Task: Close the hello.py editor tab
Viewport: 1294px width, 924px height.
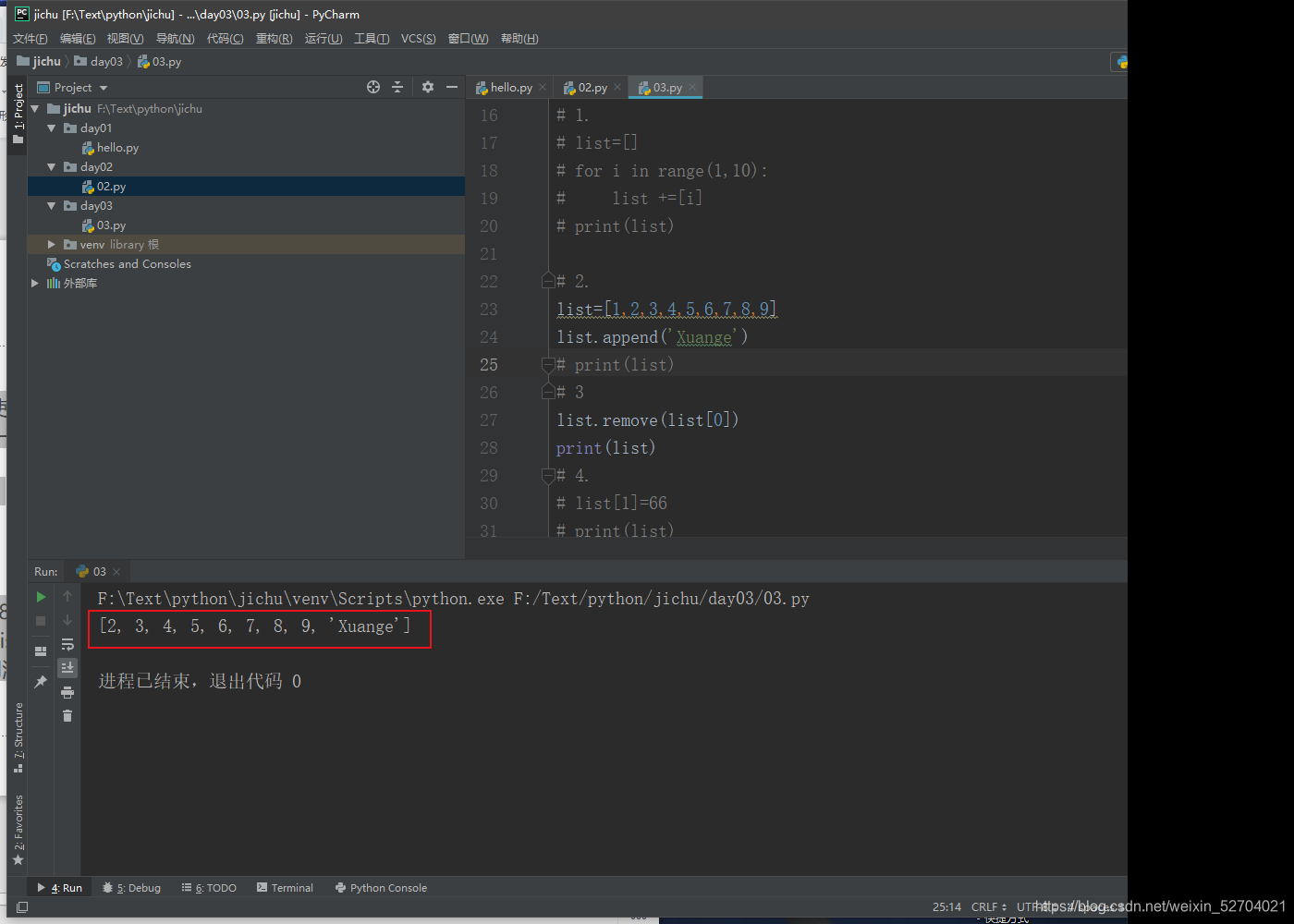Action: pos(543,88)
